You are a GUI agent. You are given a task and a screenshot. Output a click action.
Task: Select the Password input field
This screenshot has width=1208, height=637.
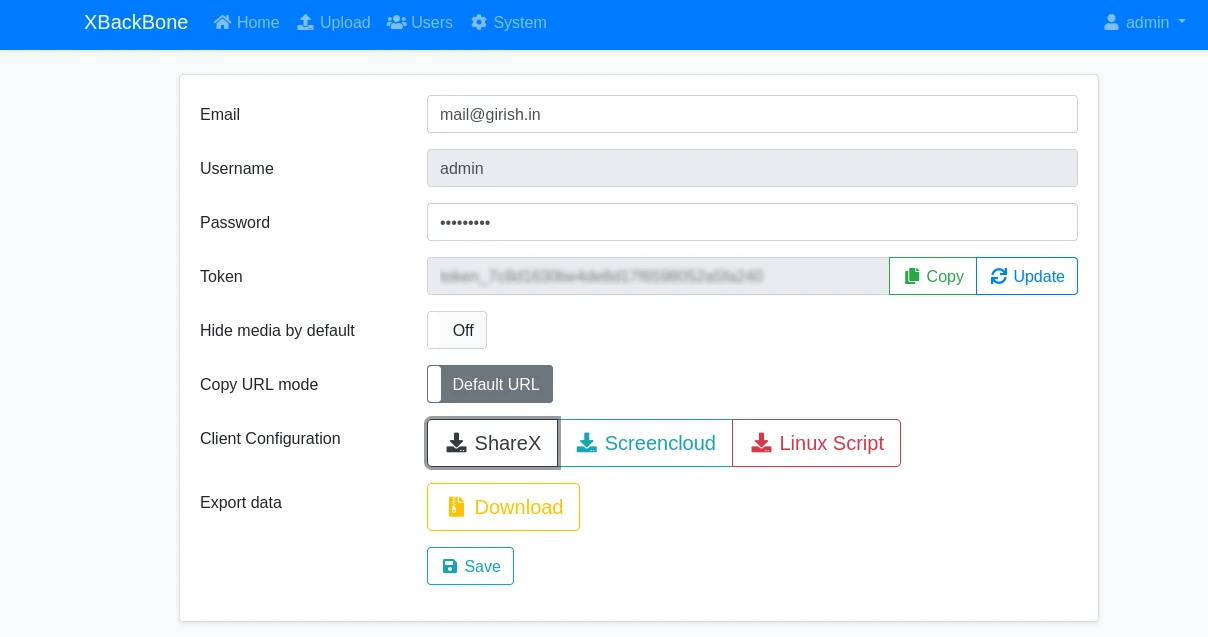tap(752, 222)
